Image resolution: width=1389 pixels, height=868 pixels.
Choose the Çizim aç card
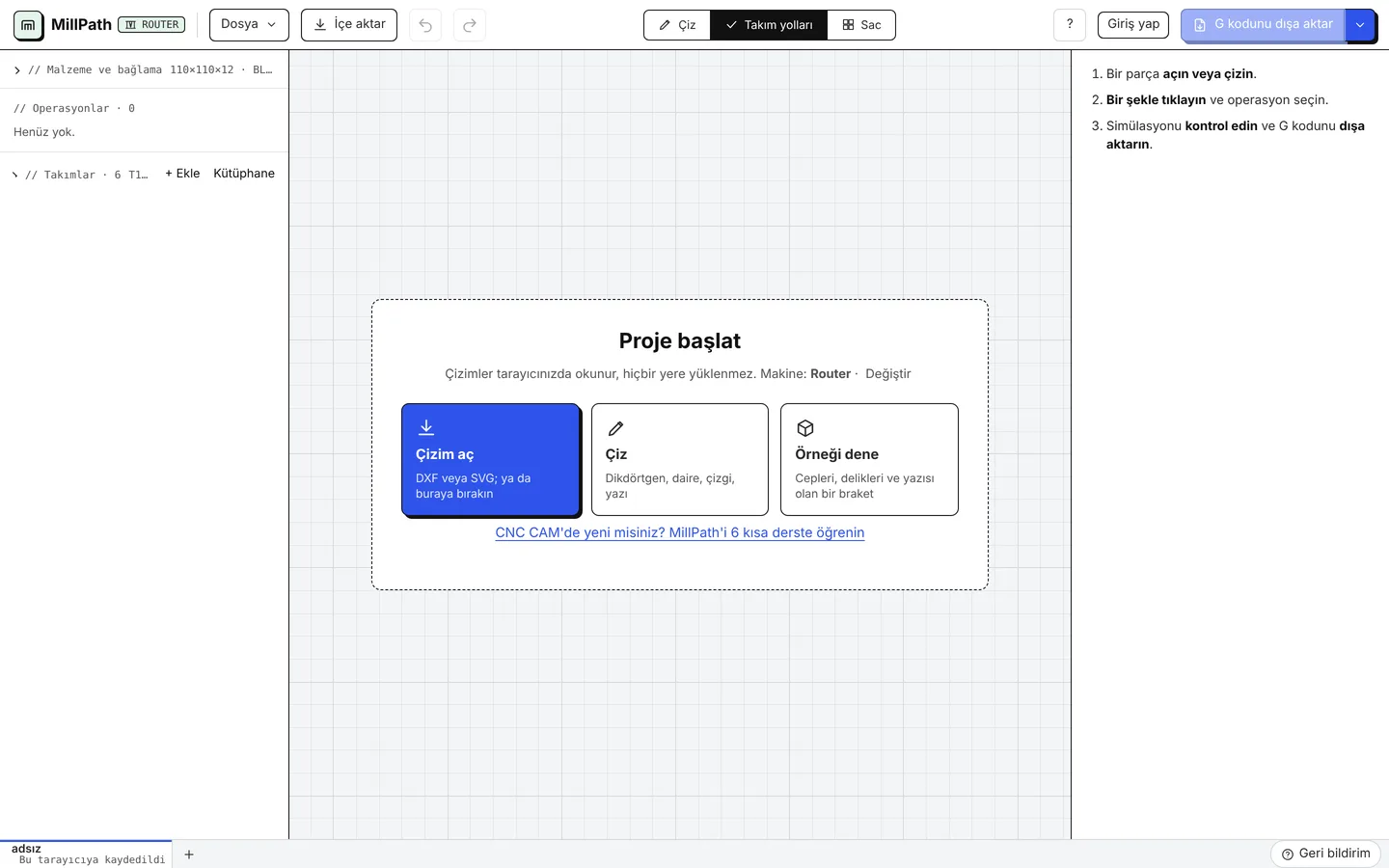491,460
